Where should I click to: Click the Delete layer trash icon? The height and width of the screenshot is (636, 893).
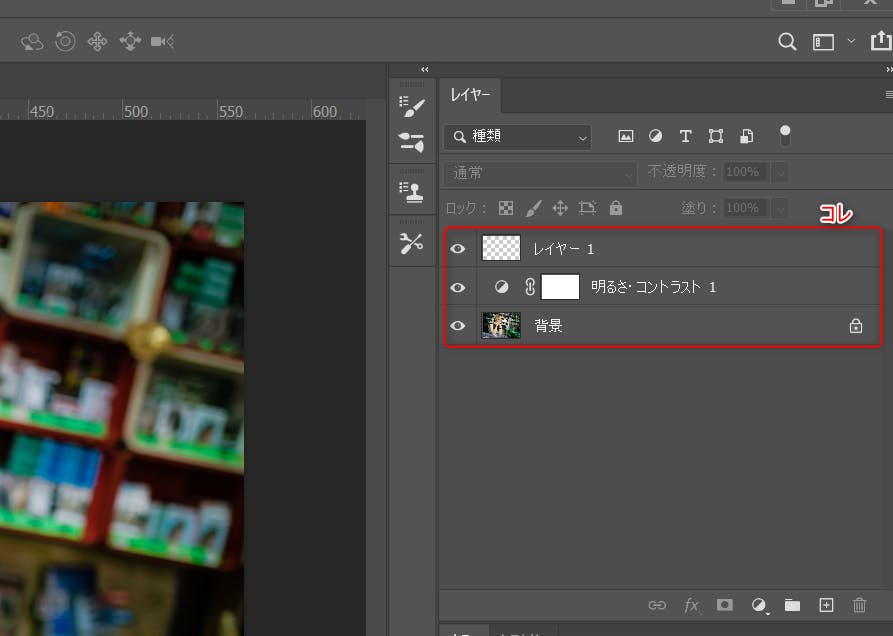[859, 605]
